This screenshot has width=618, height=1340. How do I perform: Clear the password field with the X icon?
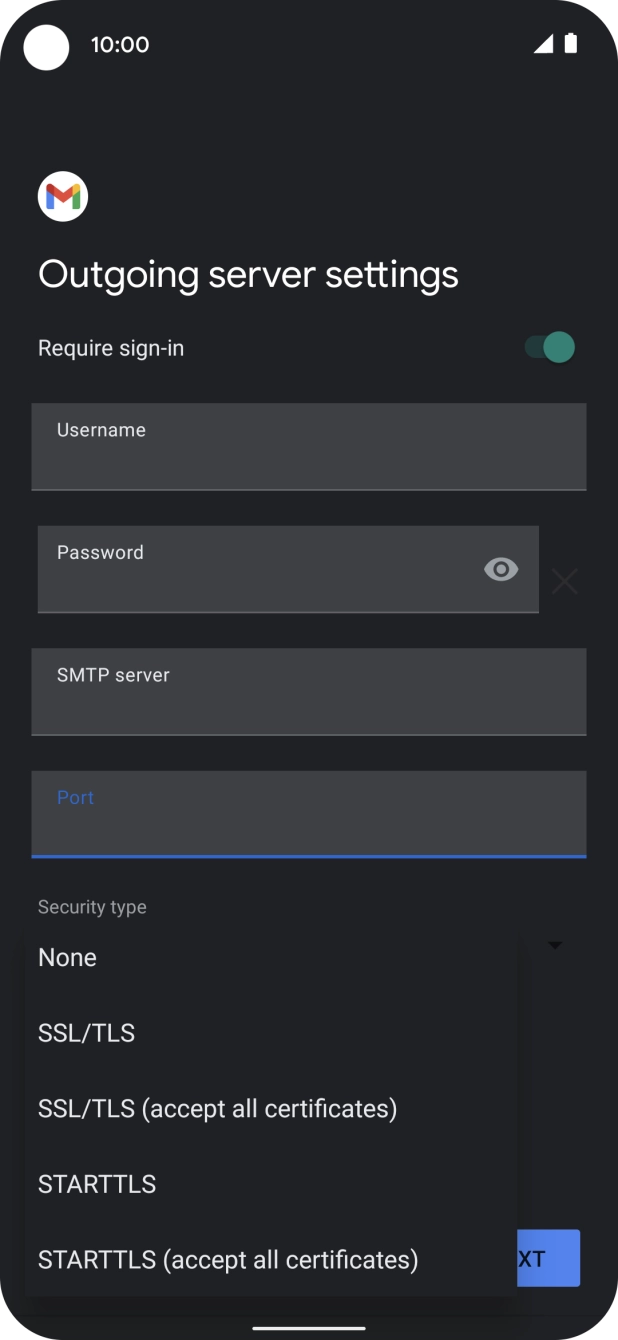[x=563, y=581]
